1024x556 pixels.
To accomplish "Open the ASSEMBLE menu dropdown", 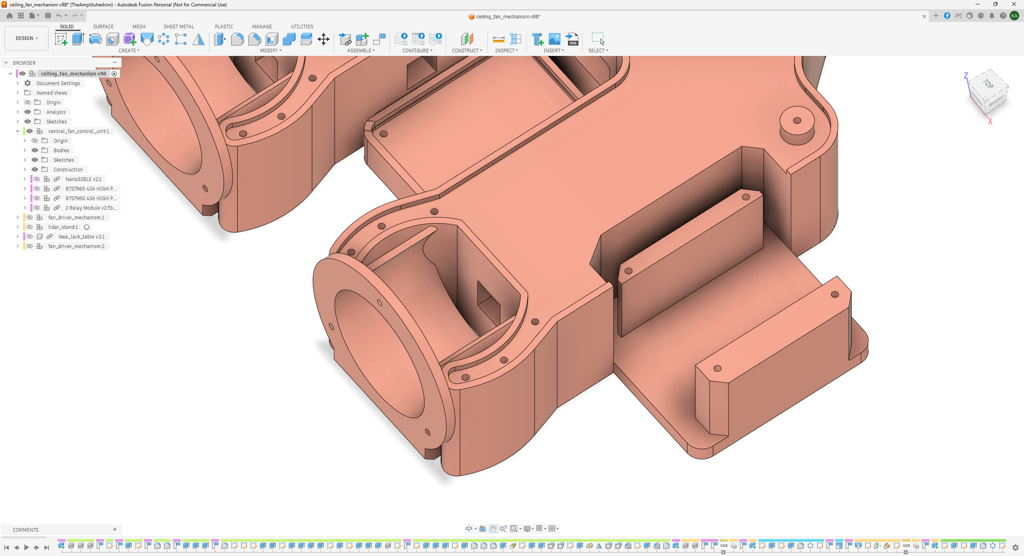I will pos(360,50).
